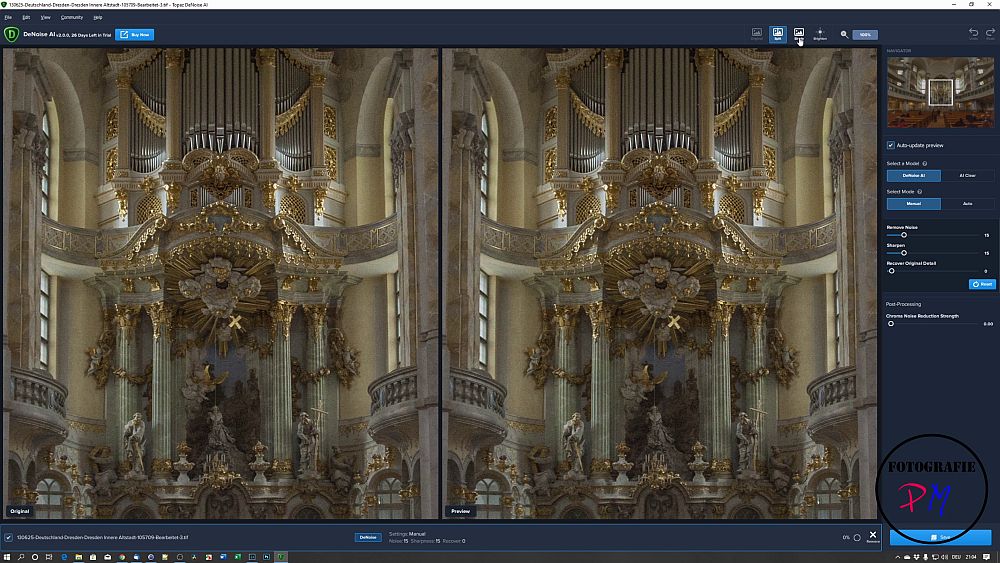Show hidden system tray icons
This screenshot has width=1000, height=563.
coord(898,557)
